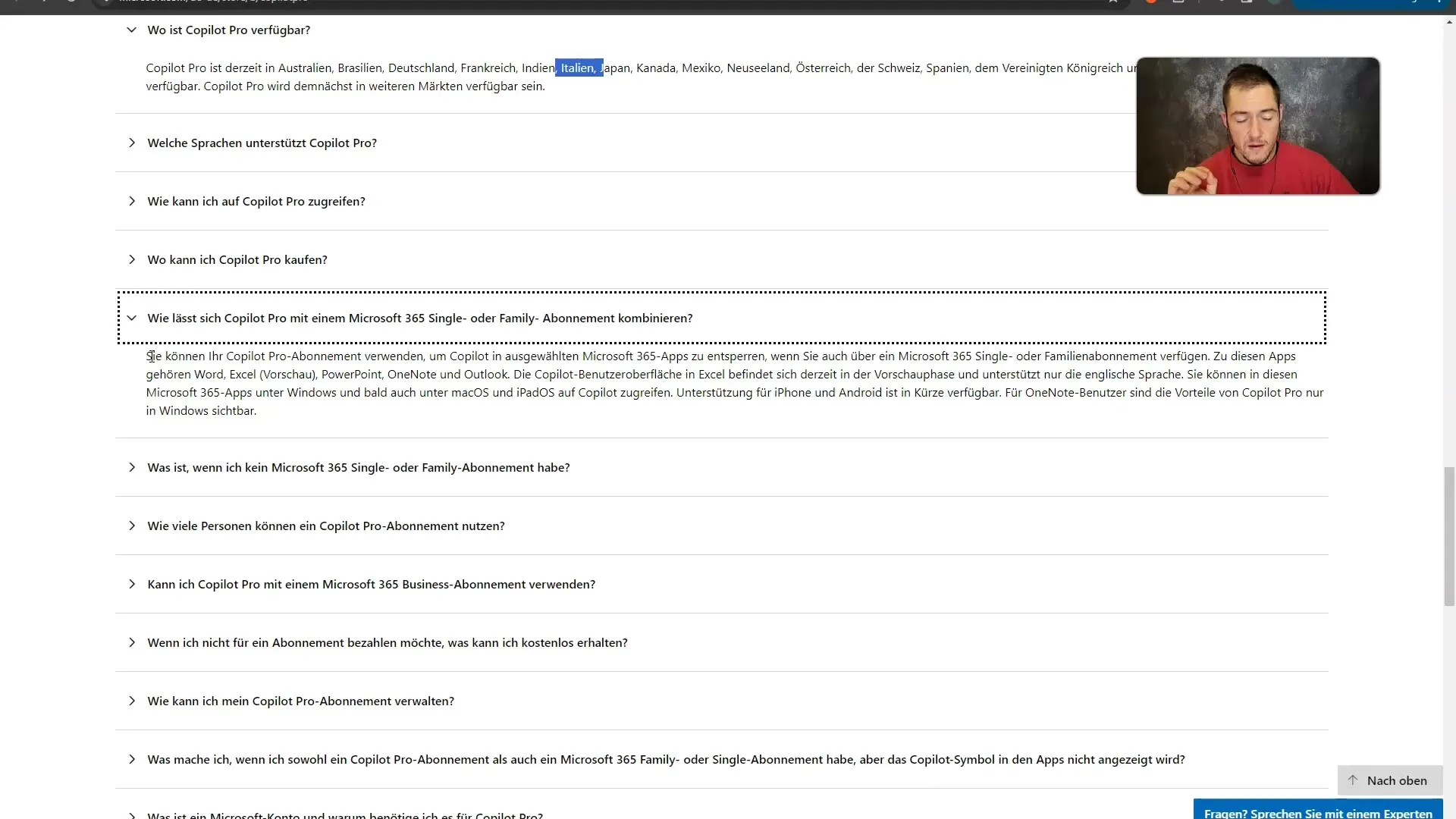Expand 'Kann ich Copilot Pro mit einem Microsoft 365 Business-Abonnement verwenden?' section
Image resolution: width=1456 pixels, height=819 pixels.
pyautogui.click(x=131, y=584)
